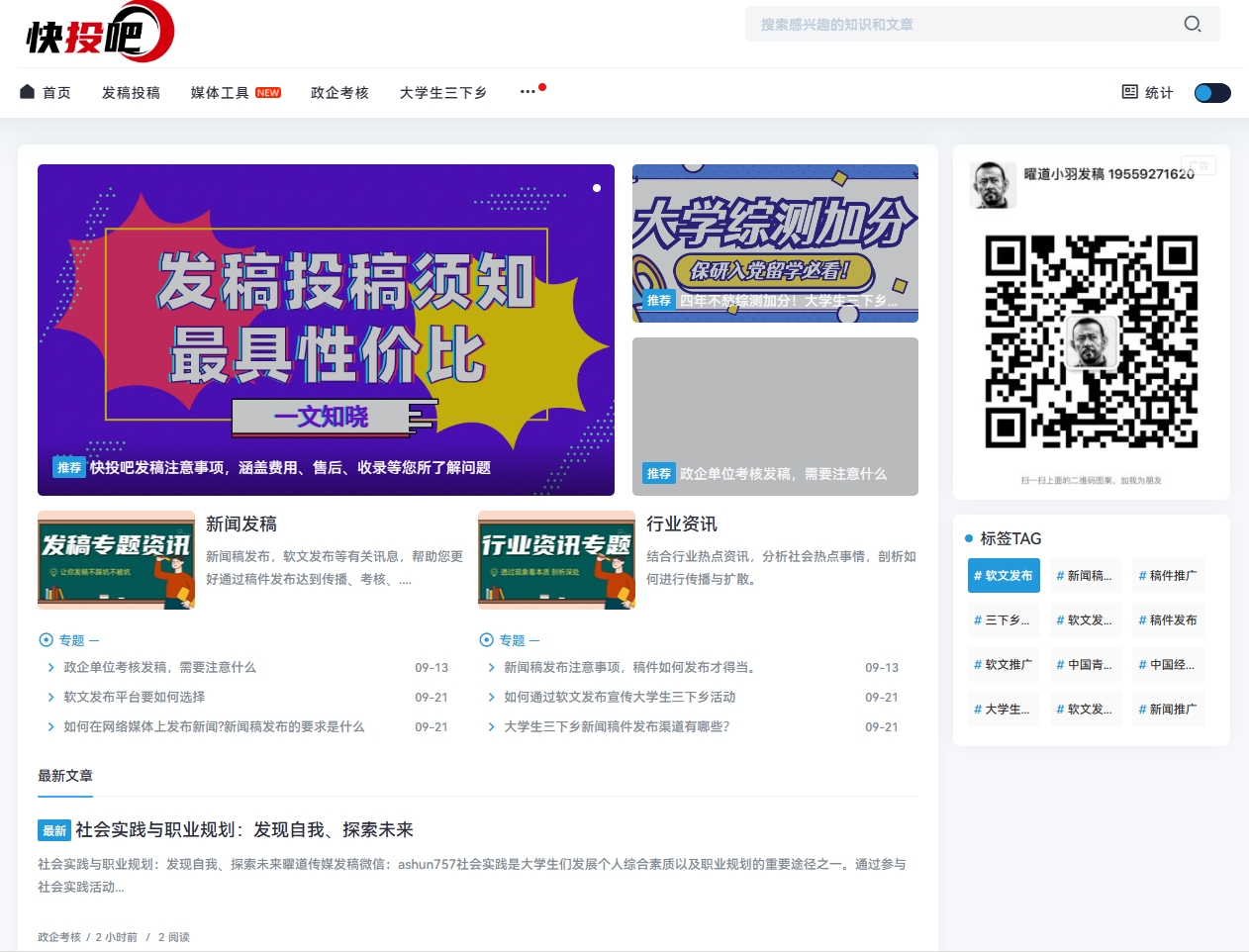Open the 快投吧 site logo

click(97, 33)
